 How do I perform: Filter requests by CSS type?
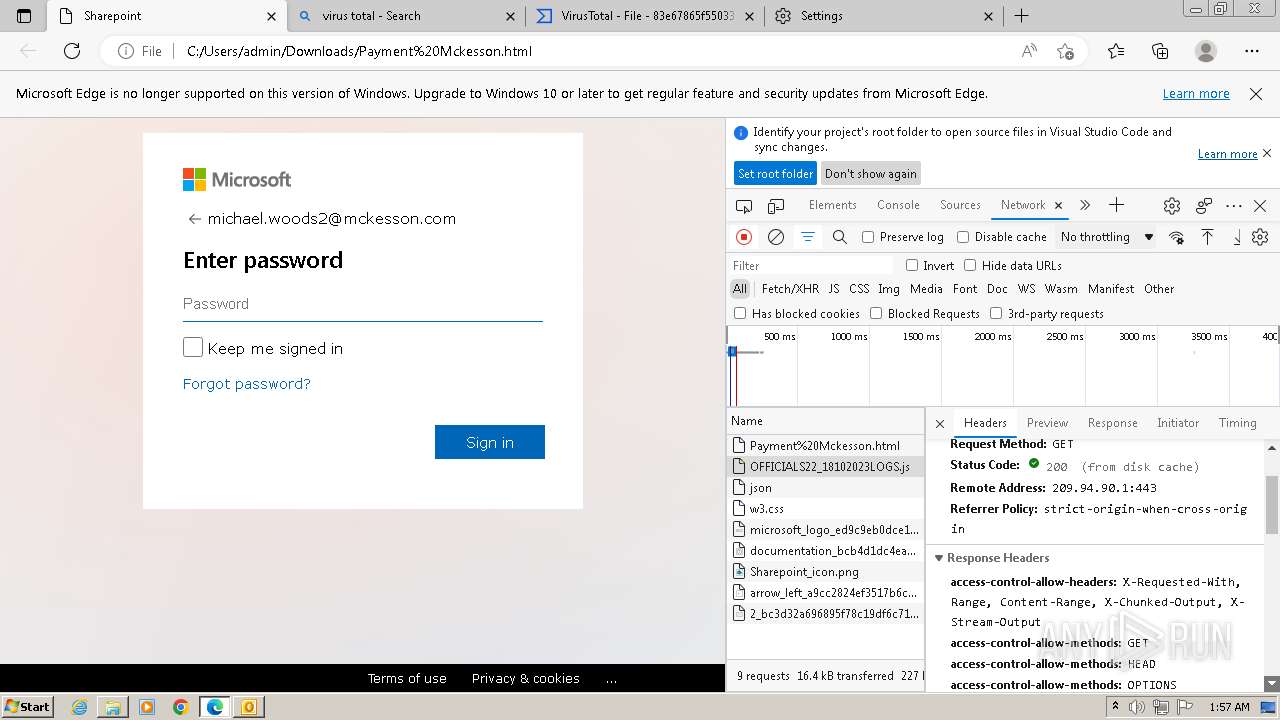pos(859,289)
